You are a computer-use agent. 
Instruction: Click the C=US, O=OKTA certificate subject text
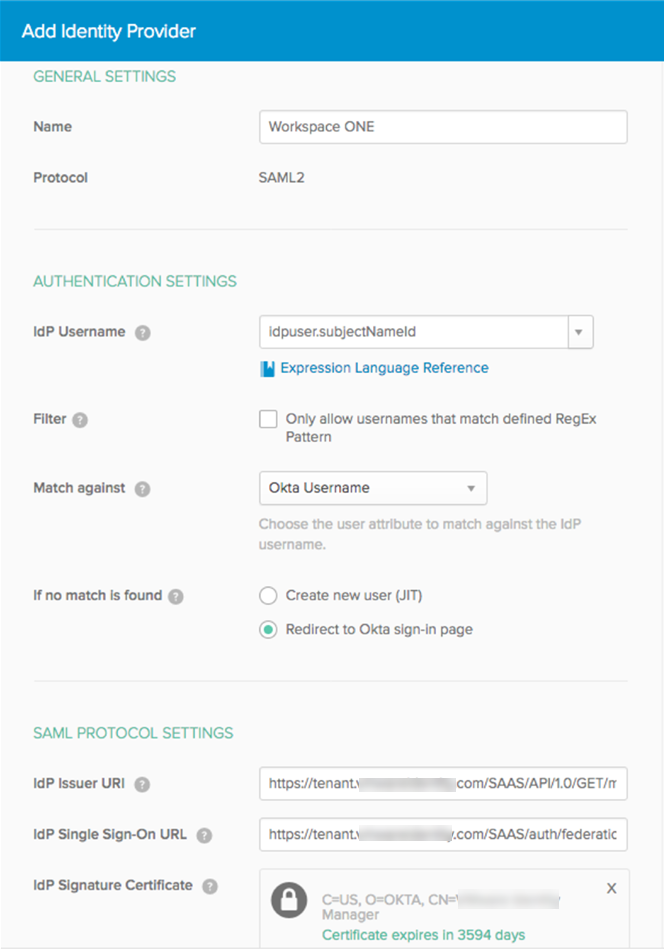click(441, 907)
